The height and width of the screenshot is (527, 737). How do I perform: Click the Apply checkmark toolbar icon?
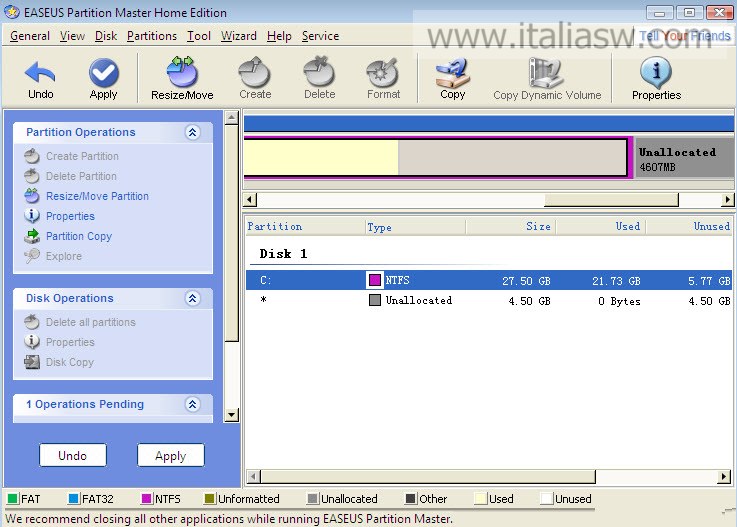click(x=103, y=78)
